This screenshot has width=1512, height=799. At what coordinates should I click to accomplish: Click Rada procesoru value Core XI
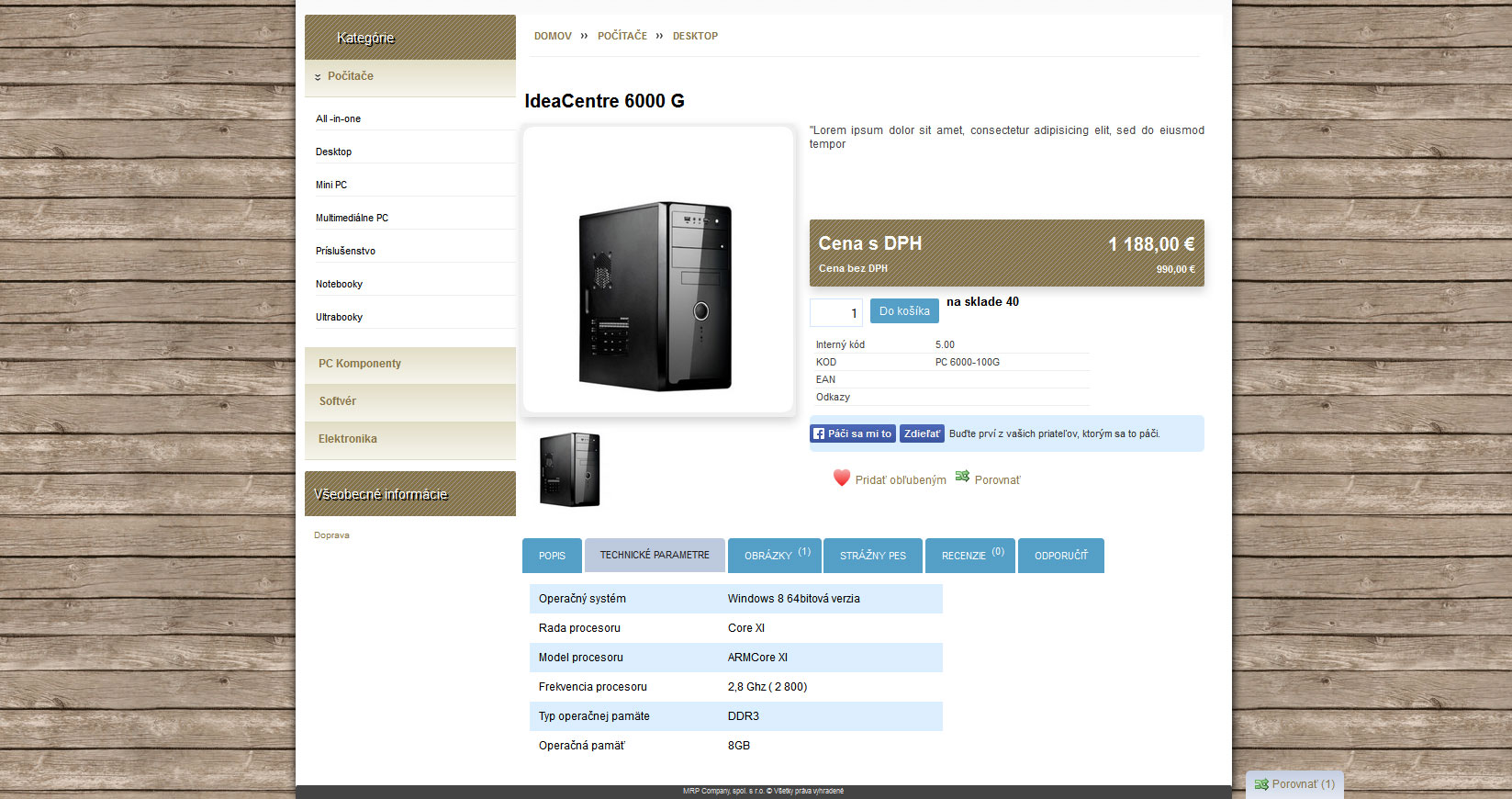click(746, 628)
